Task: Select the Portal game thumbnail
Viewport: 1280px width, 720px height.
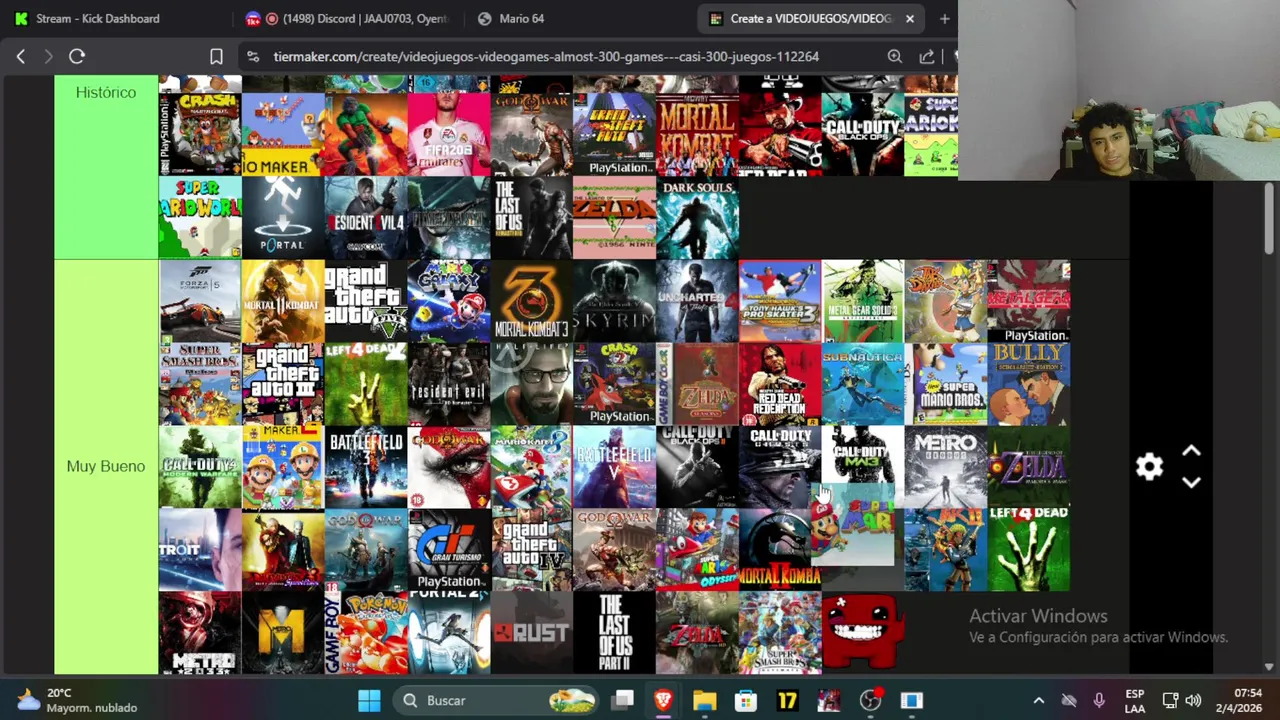Action: coord(283,217)
